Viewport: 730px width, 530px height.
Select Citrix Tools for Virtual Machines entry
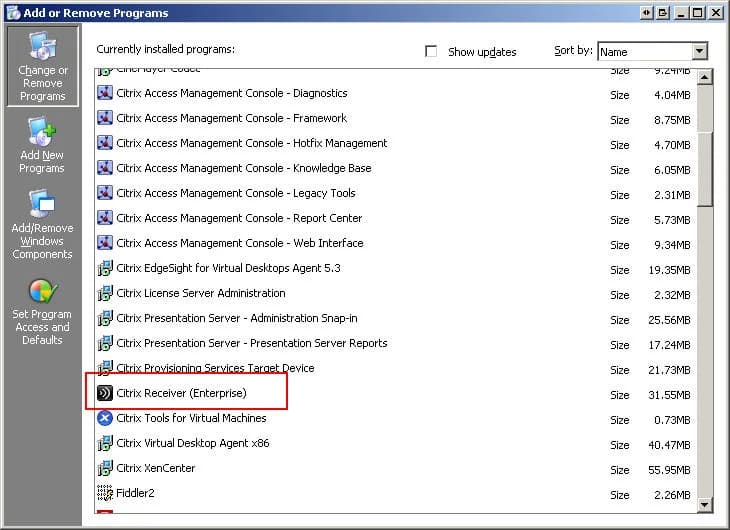191,418
